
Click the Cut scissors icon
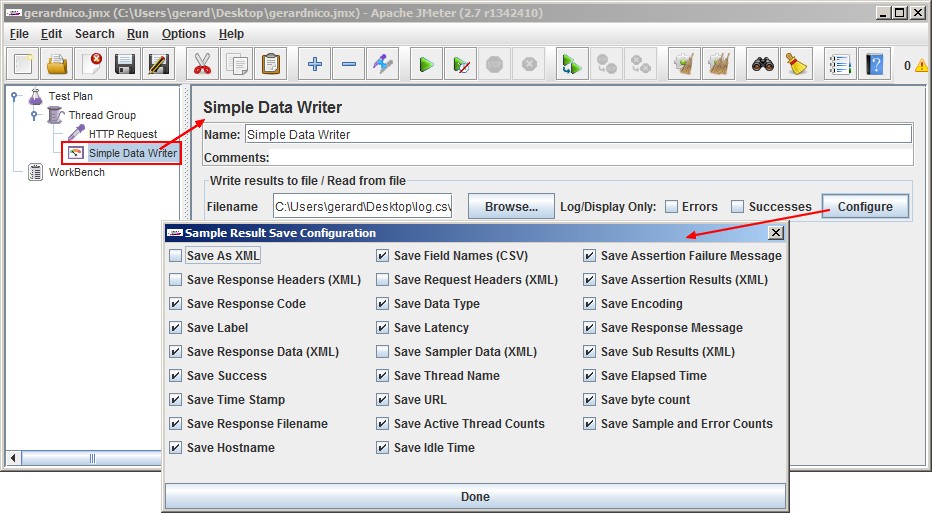click(203, 65)
